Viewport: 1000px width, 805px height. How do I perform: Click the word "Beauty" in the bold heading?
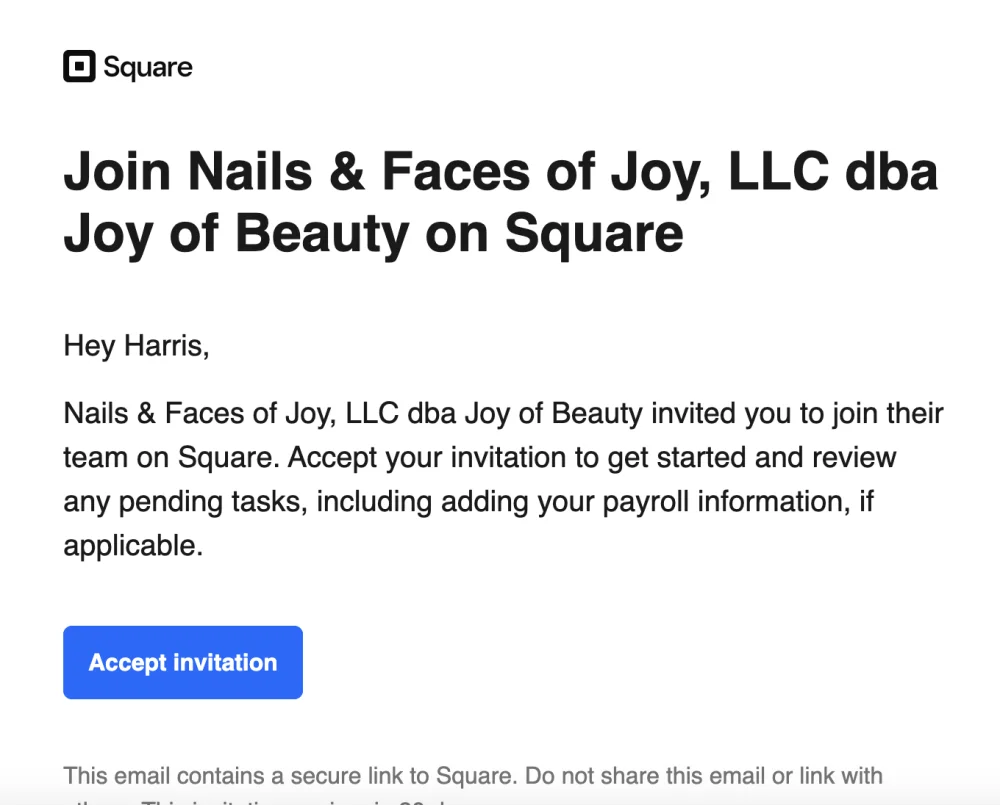[321, 232]
